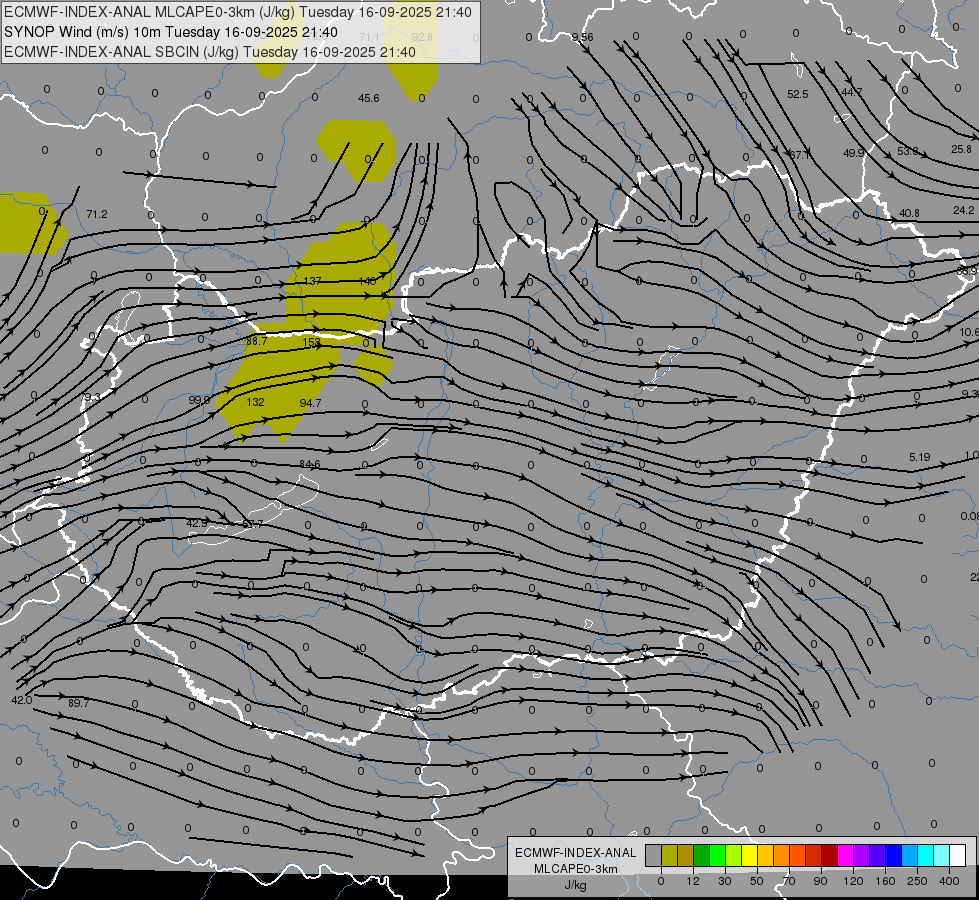Click the 153 value on the map
This screenshot has height=900, width=979.
click(x=312, y=342)
